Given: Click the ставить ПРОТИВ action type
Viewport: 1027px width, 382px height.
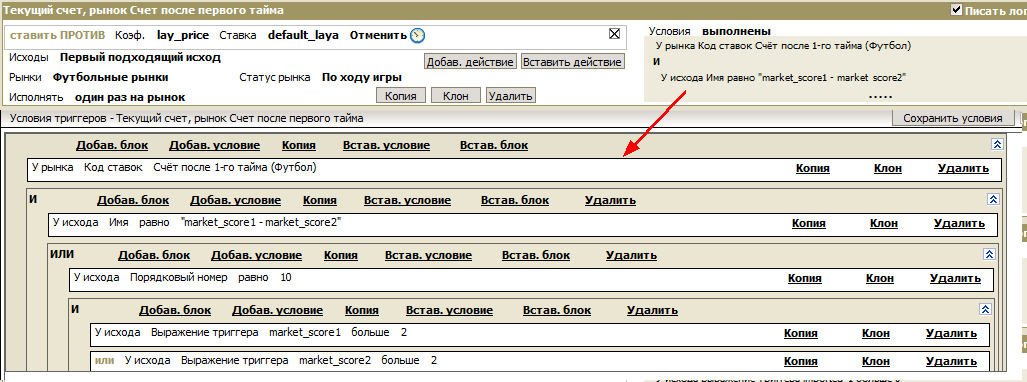Looking at the screenshot, I should 58,35.
